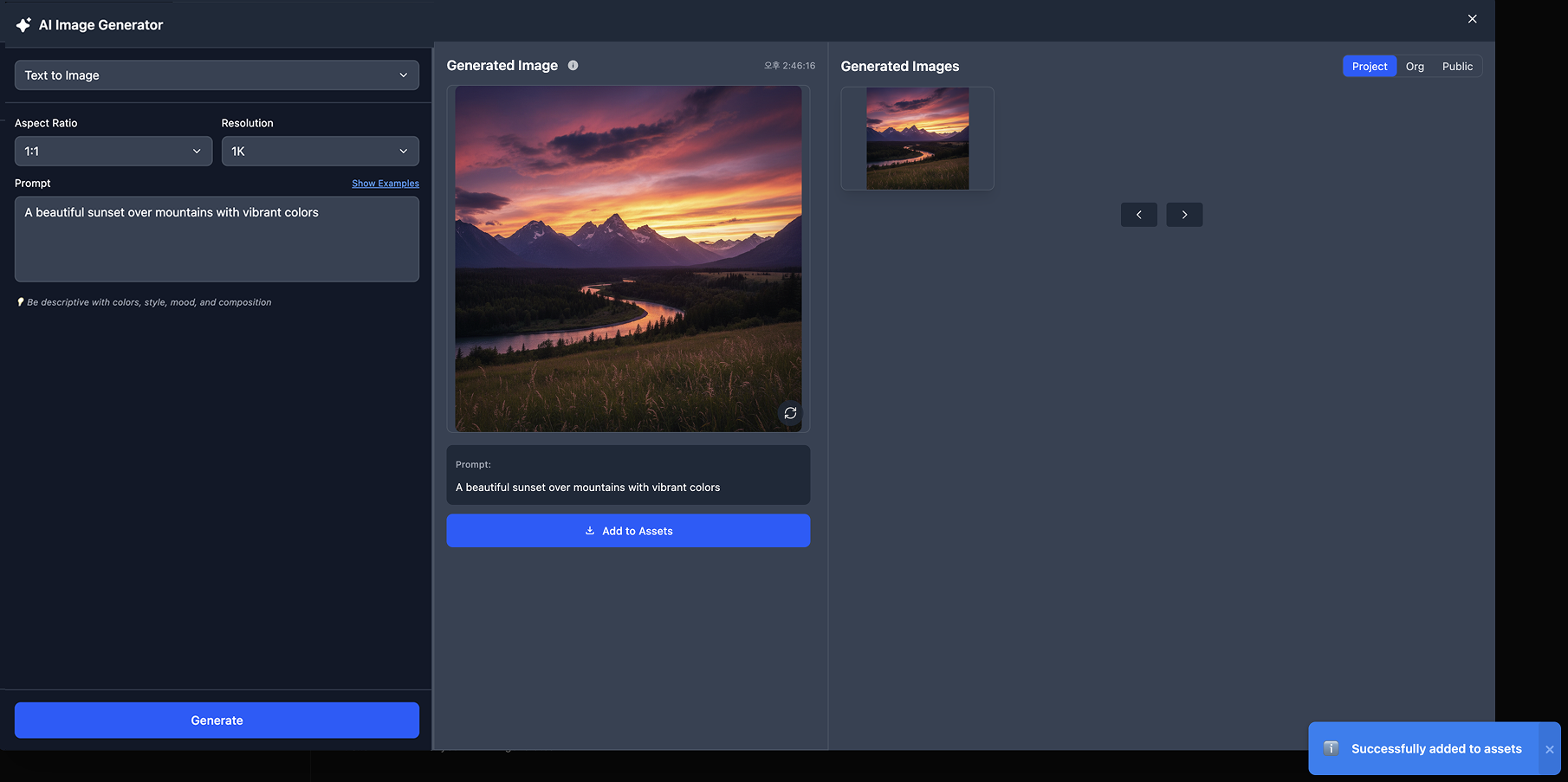Select the Public images tab
1568x782 pixels.
click(1457, 67)
